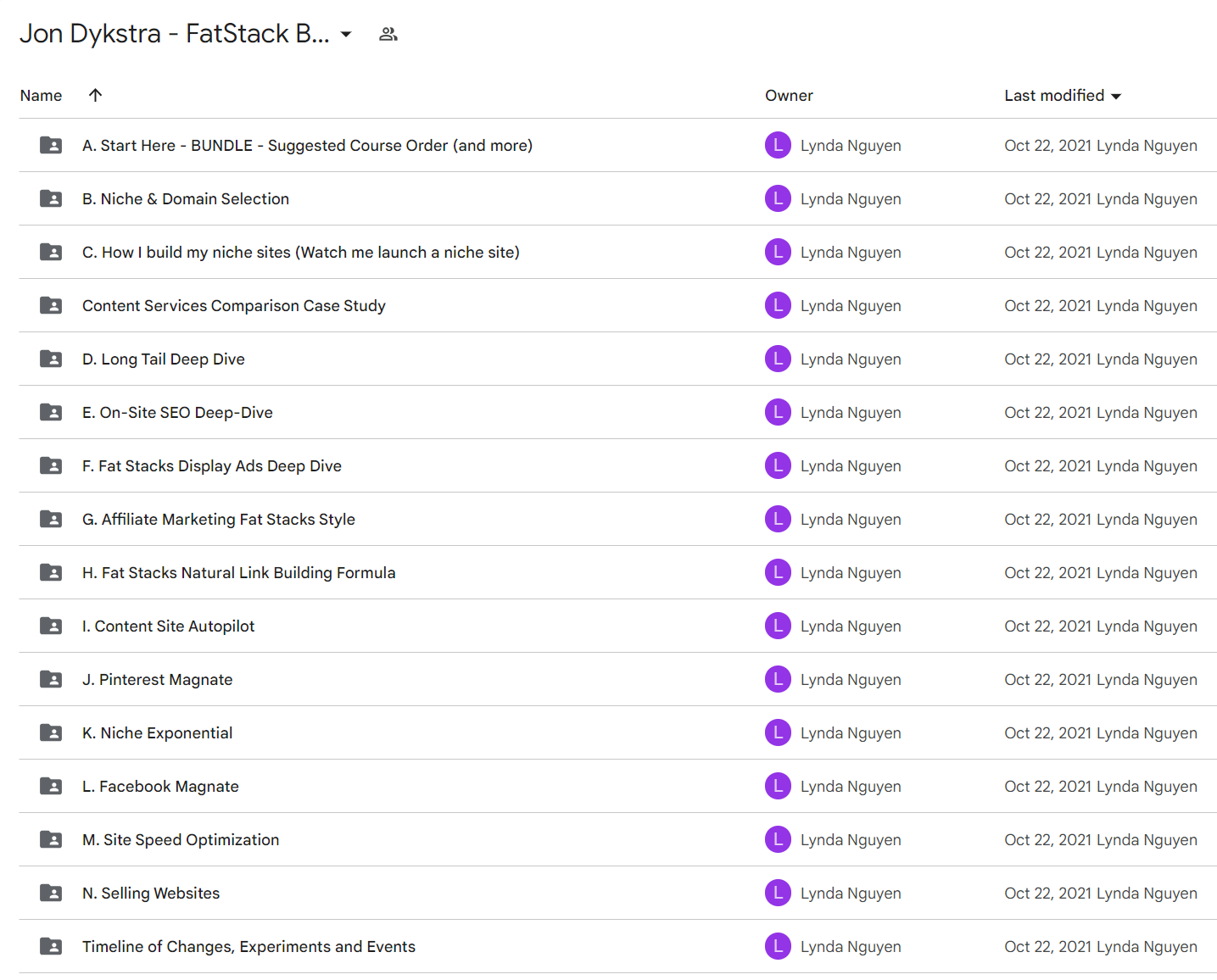Select 'E. On-Site SEO Deep-Dive' name
The width and height of the screenshot is (1217, 980).
click(177, 413)
